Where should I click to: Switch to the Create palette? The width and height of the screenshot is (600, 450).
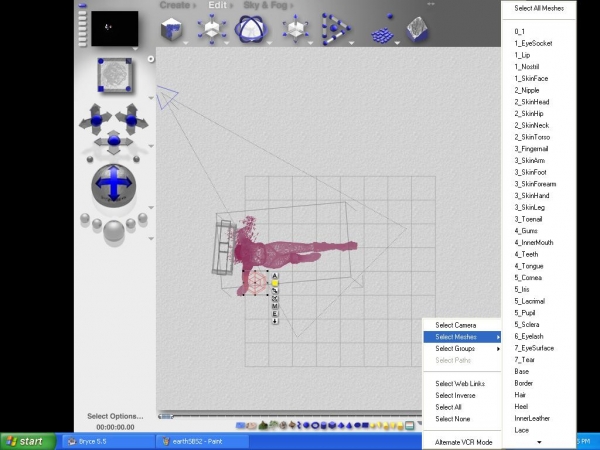[x=175, y=5]
